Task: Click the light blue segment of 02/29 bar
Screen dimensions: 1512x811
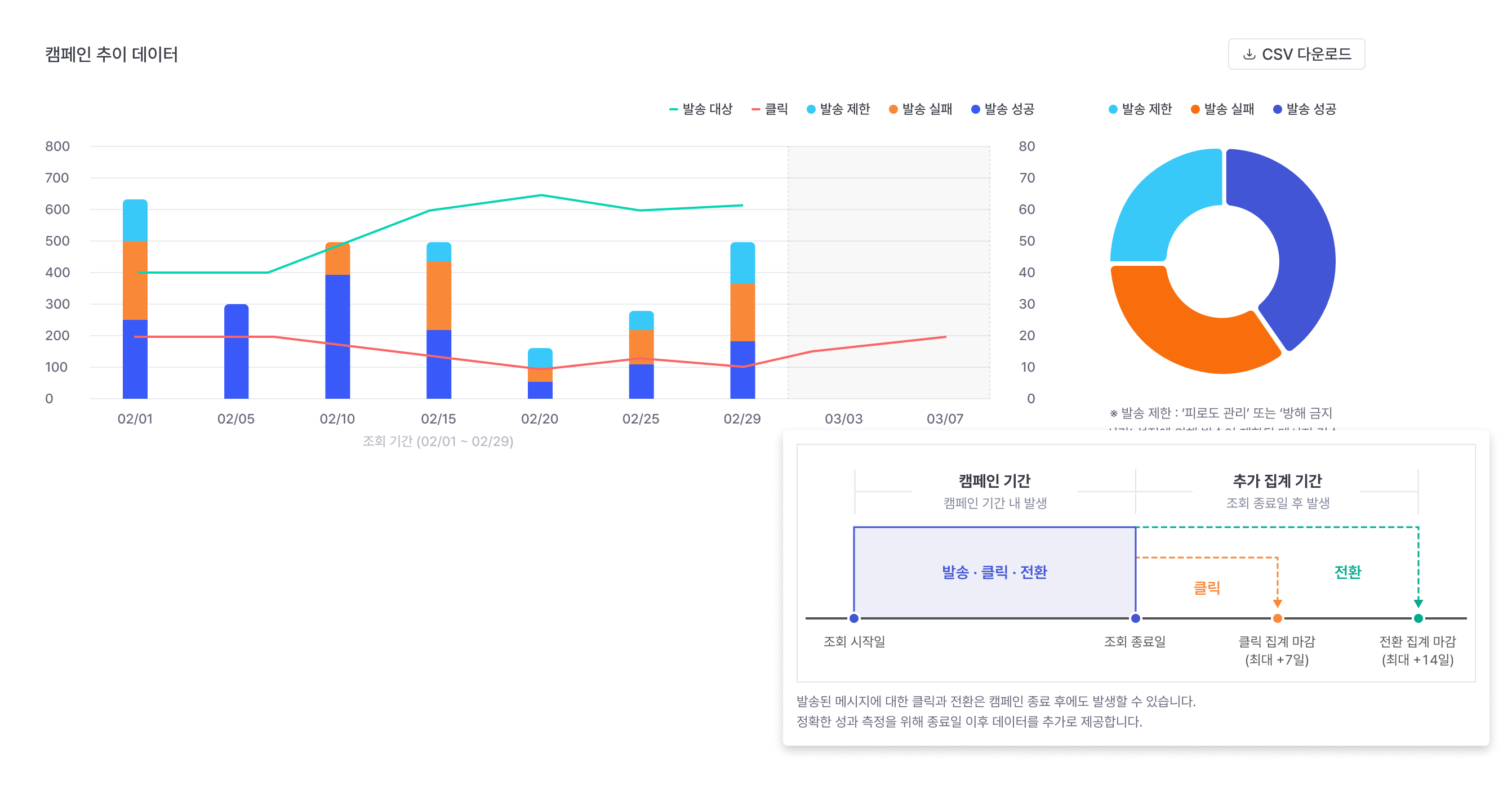Action: (x=742, y=264)
